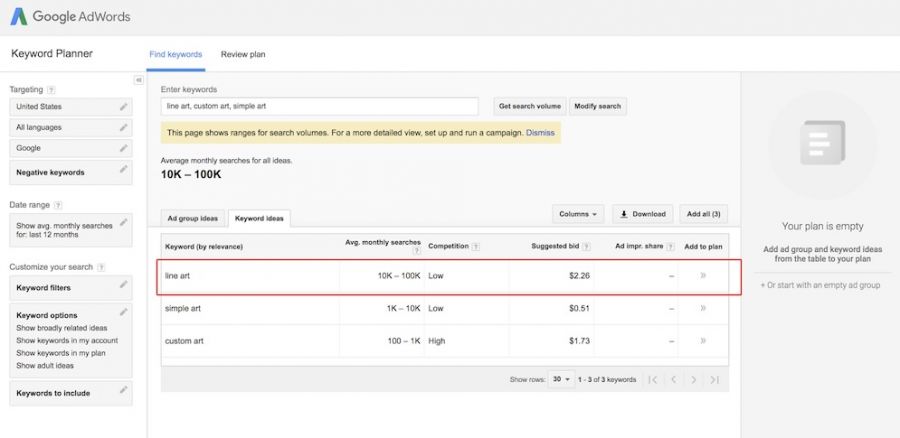The width and height of the screenshot is (900, 438).
Task: Open help for Avg. monthly searches column
Action: pos(417,251)
